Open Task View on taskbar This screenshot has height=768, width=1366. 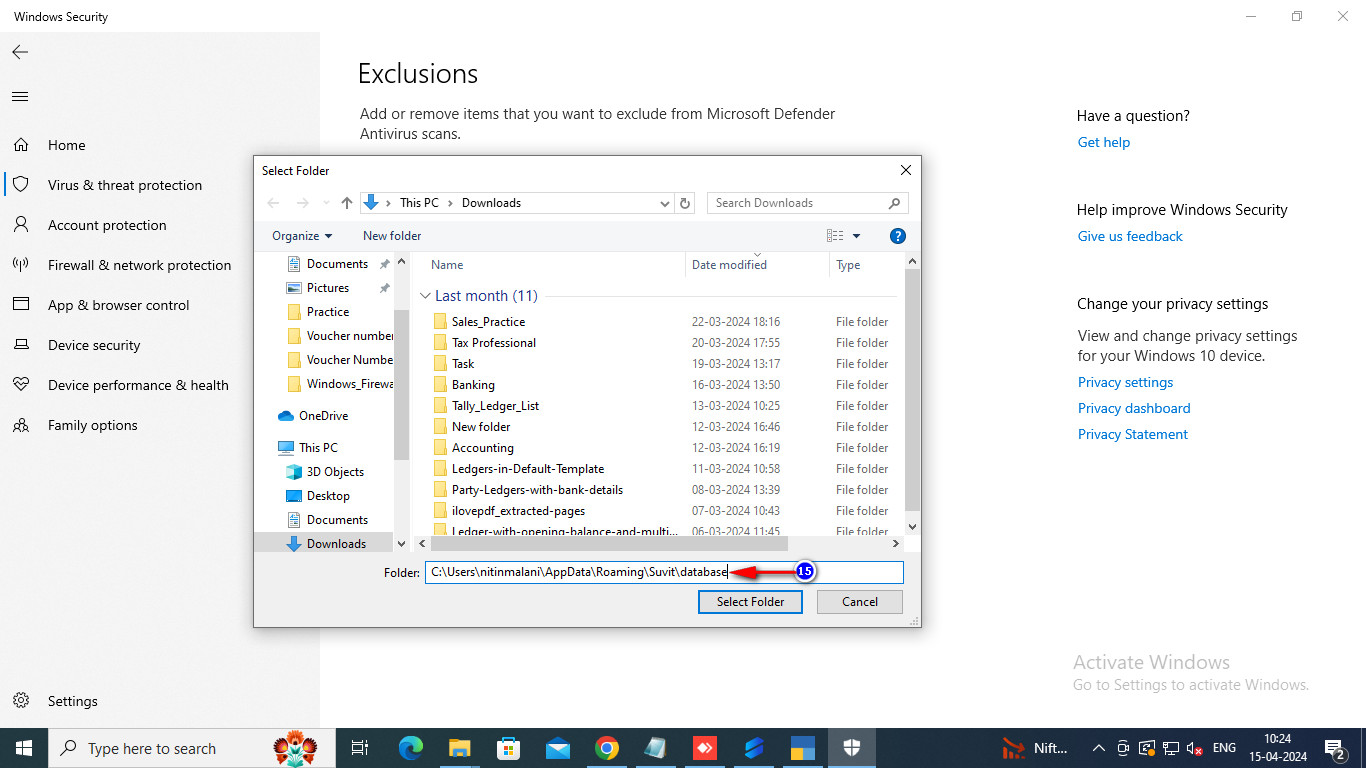click(x=360, y=748)
